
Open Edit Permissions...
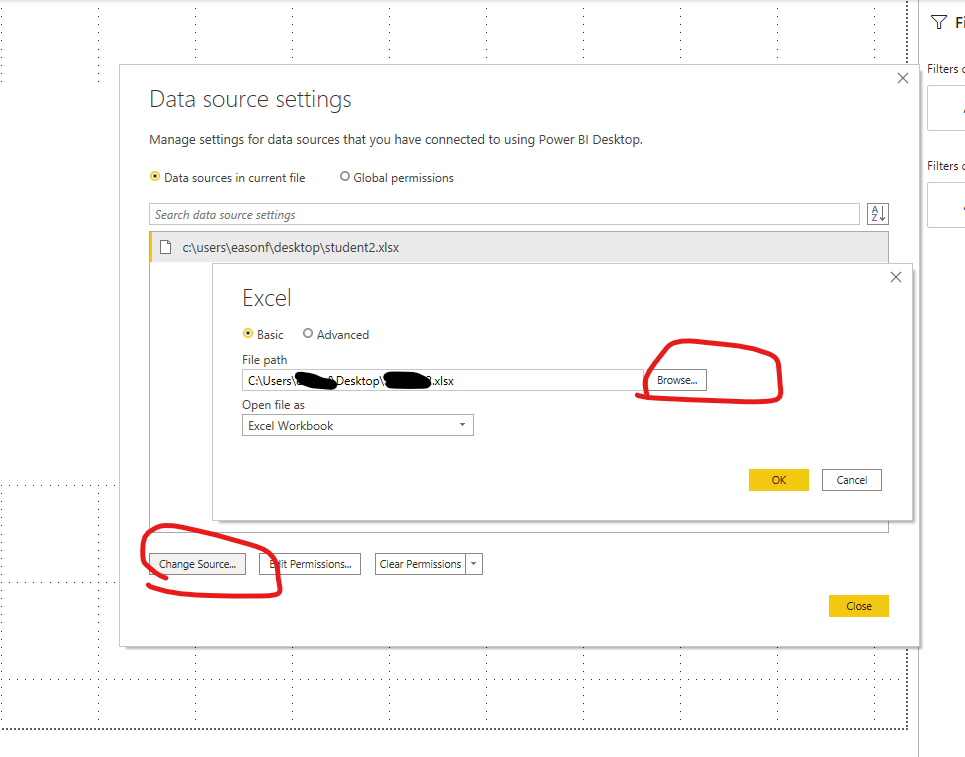[x=310, y=564]
